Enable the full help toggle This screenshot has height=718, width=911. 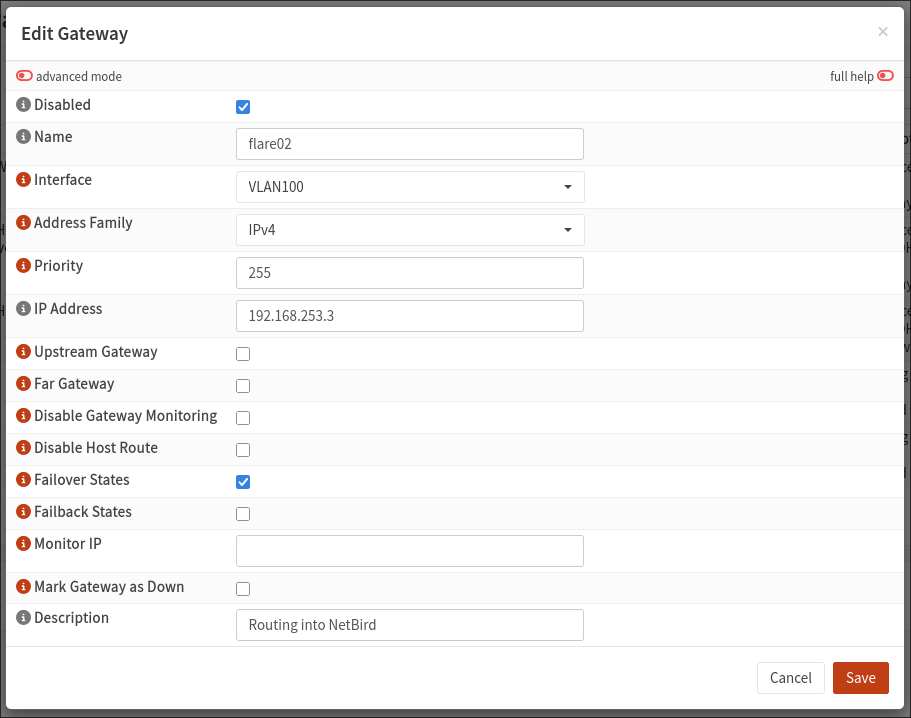tap(885, 76)
